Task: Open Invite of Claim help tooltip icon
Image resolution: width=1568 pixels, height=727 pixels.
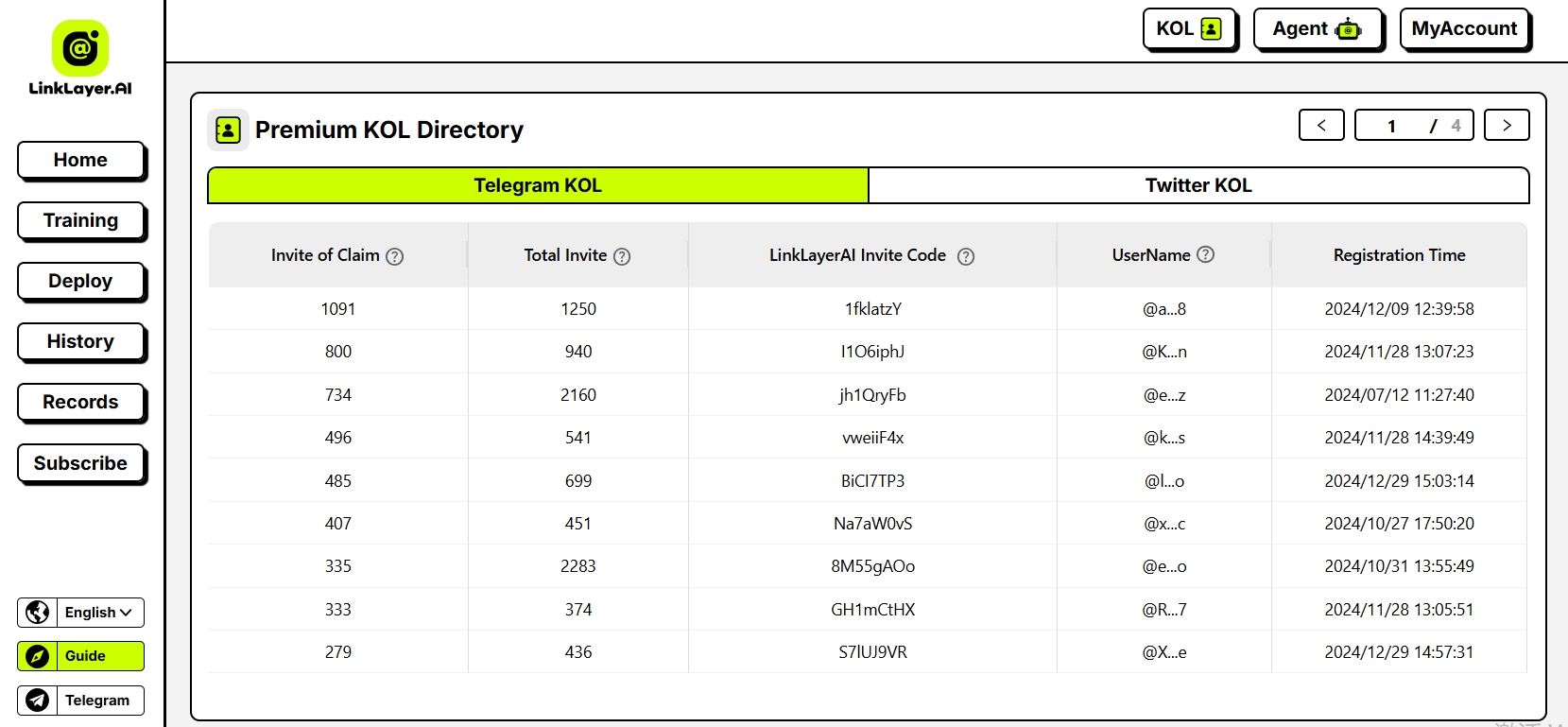Action: tap(395, 256)
